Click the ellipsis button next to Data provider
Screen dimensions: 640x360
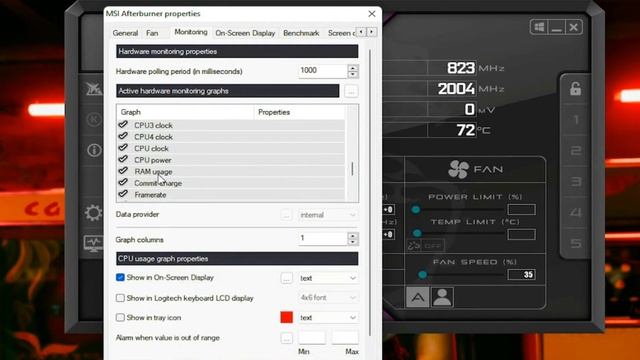286,215
